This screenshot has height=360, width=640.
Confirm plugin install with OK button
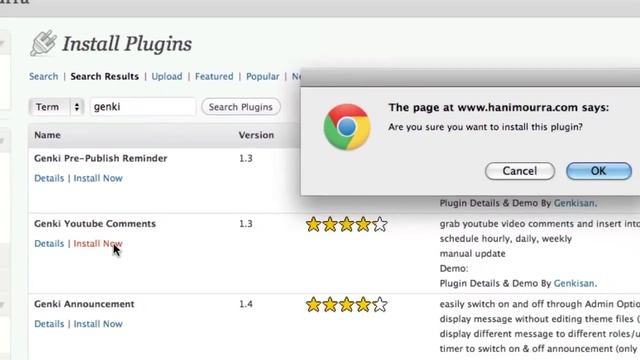point(599,171)
